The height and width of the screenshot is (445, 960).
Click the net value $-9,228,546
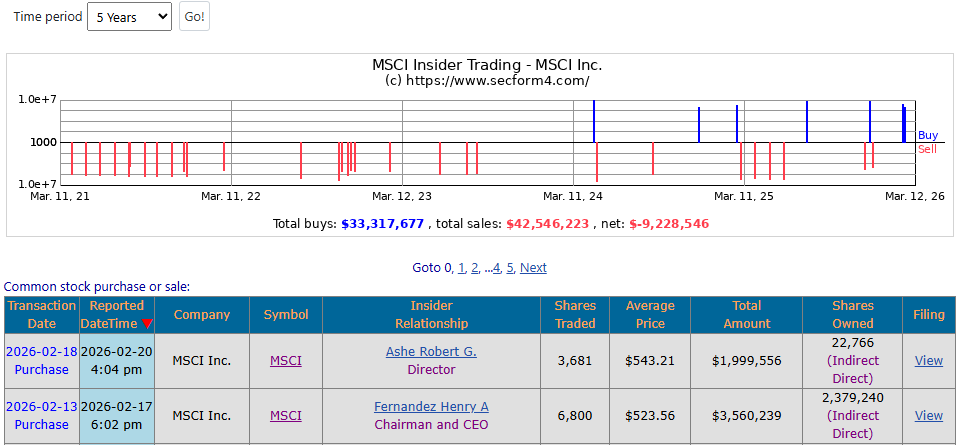[x=669, y=224]
